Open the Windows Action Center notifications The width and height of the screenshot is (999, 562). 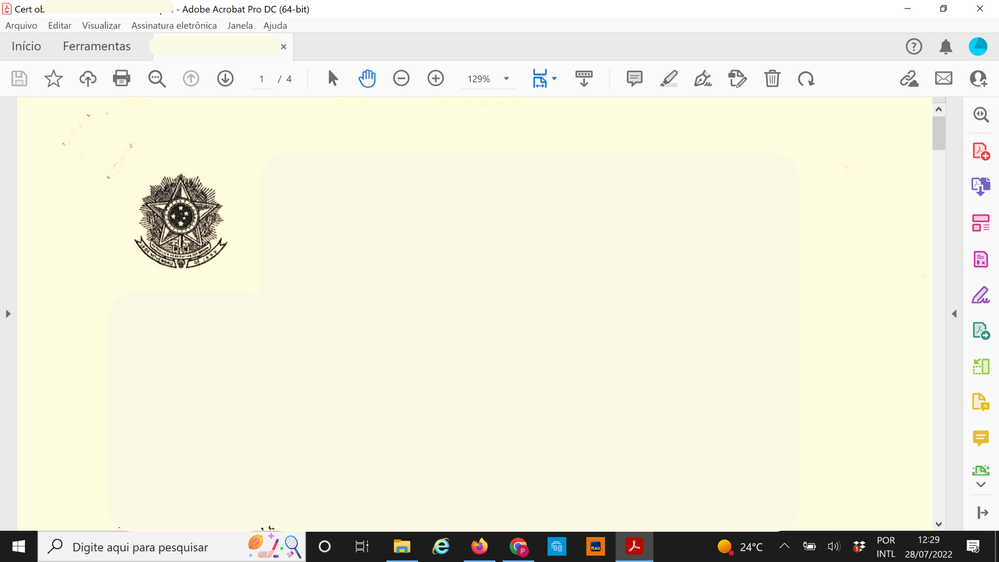(x=973, y=547)
